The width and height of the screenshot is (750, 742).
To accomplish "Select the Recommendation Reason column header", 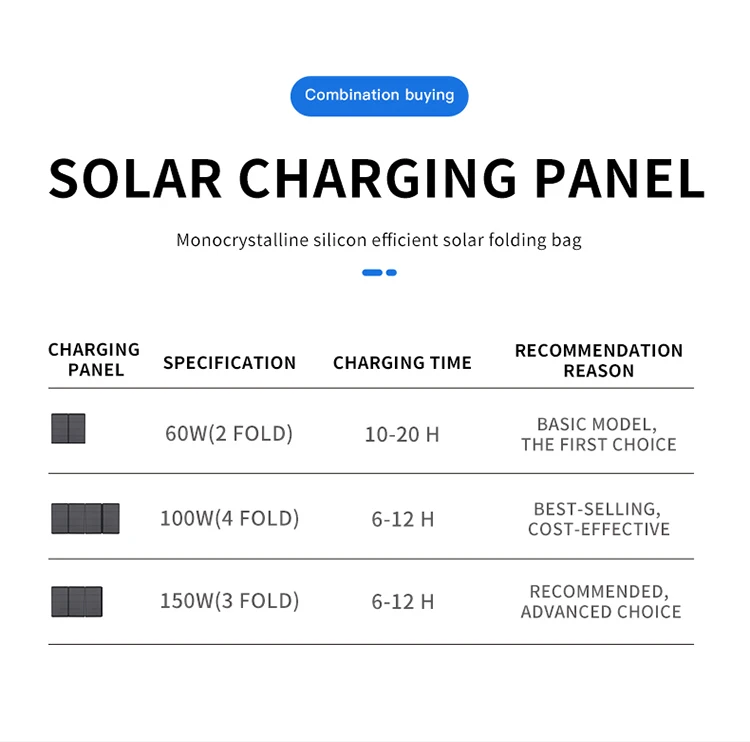I will coord(598,361).
